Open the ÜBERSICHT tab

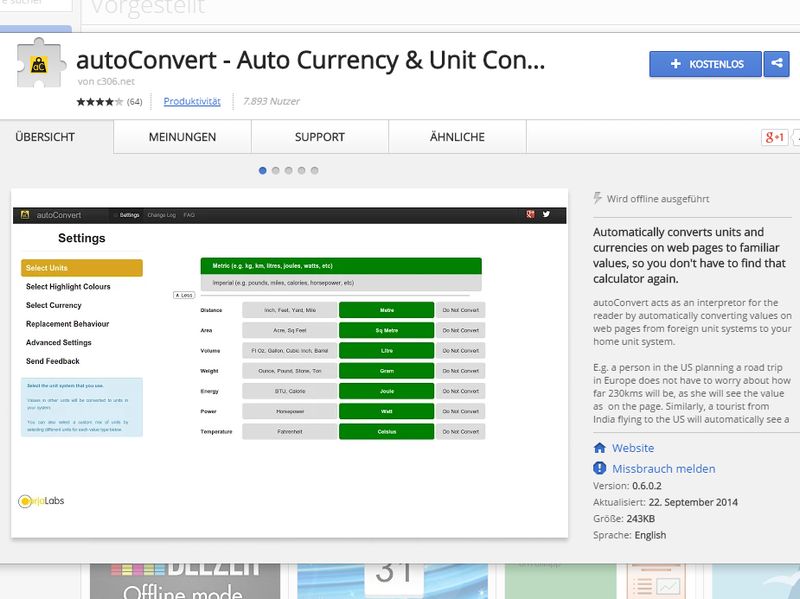tap(45, 137)
